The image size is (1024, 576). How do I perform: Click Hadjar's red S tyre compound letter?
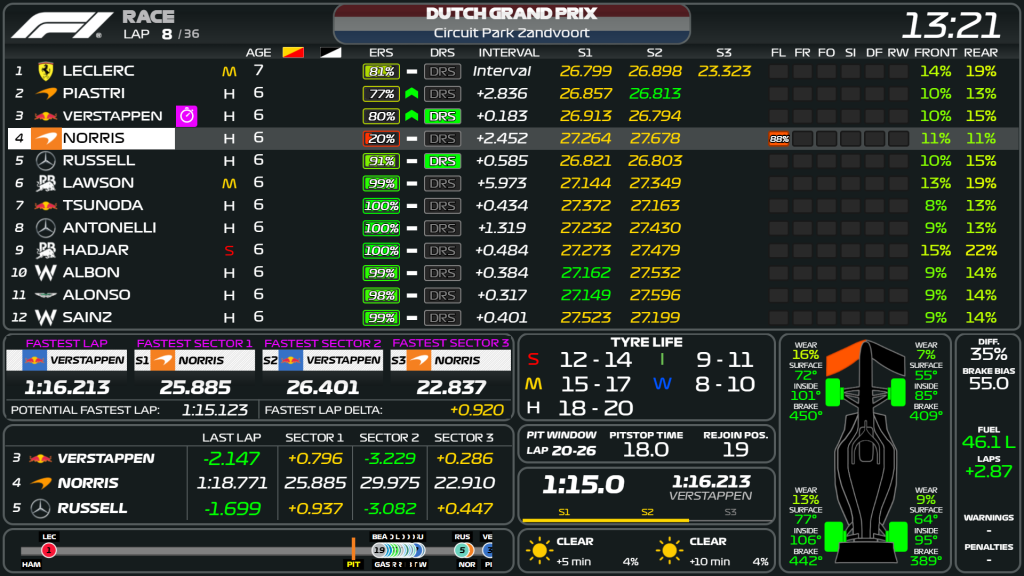pos(229,251)
